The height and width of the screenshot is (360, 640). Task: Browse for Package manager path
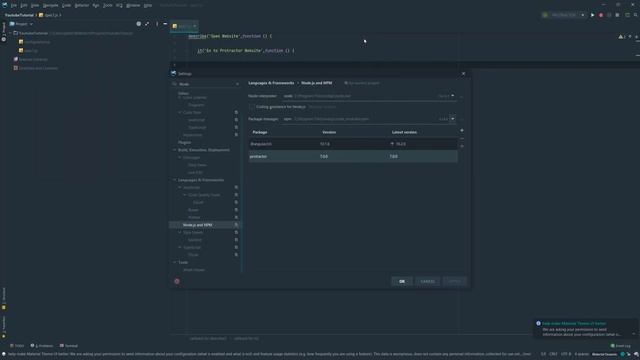(x=462, y=119)
